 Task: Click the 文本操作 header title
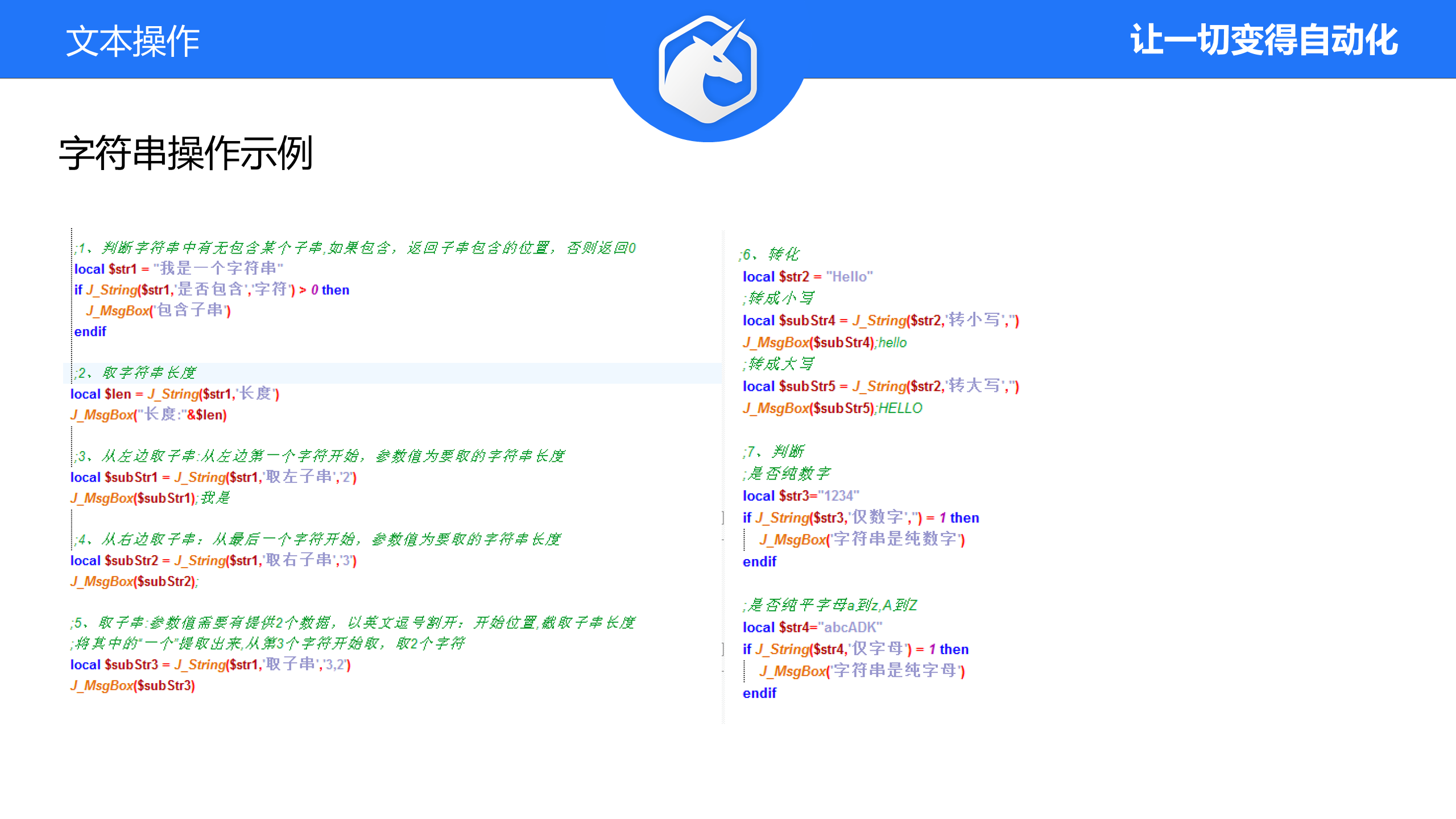(133, 41)
